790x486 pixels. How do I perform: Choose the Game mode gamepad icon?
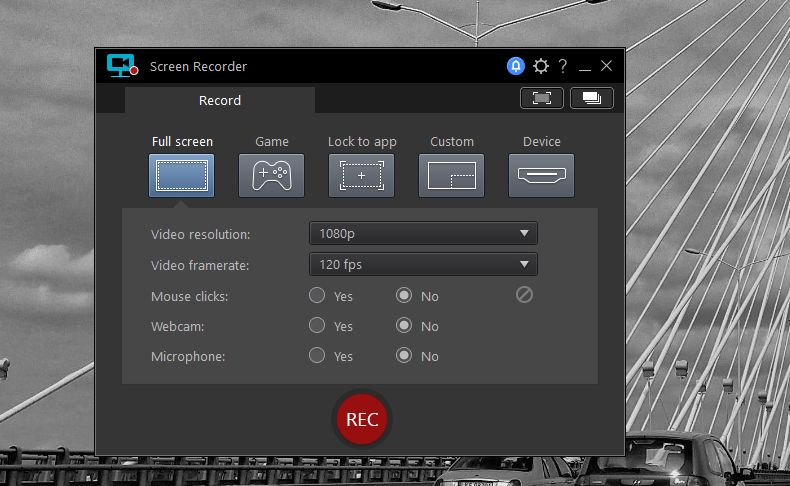[272, 175]
